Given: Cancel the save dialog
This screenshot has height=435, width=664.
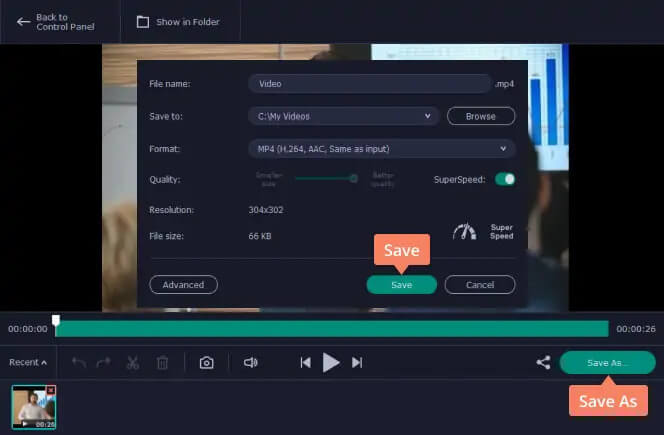Looking at the screenshot, I should click(x=480, y=285).
